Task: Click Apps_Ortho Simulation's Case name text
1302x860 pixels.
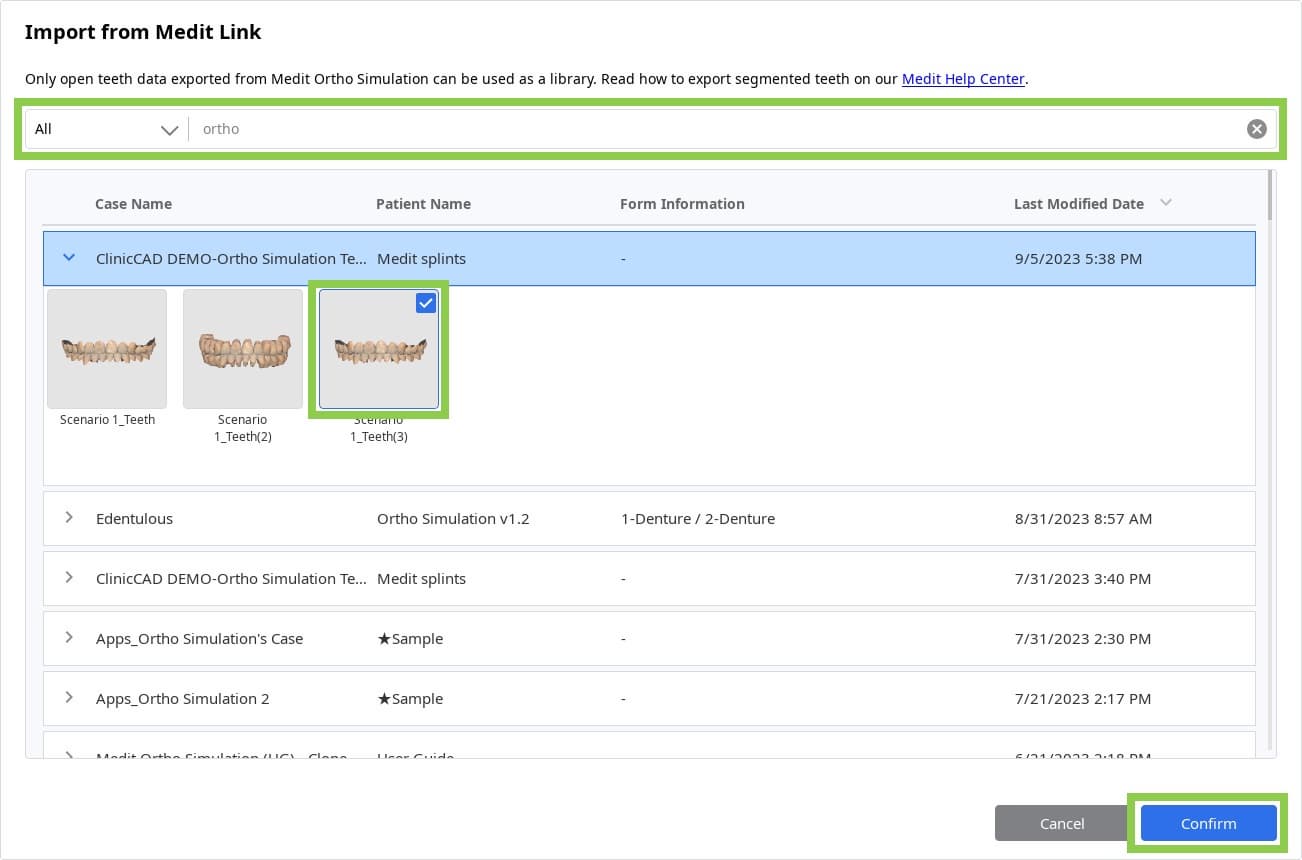Action: pos(199,638)
